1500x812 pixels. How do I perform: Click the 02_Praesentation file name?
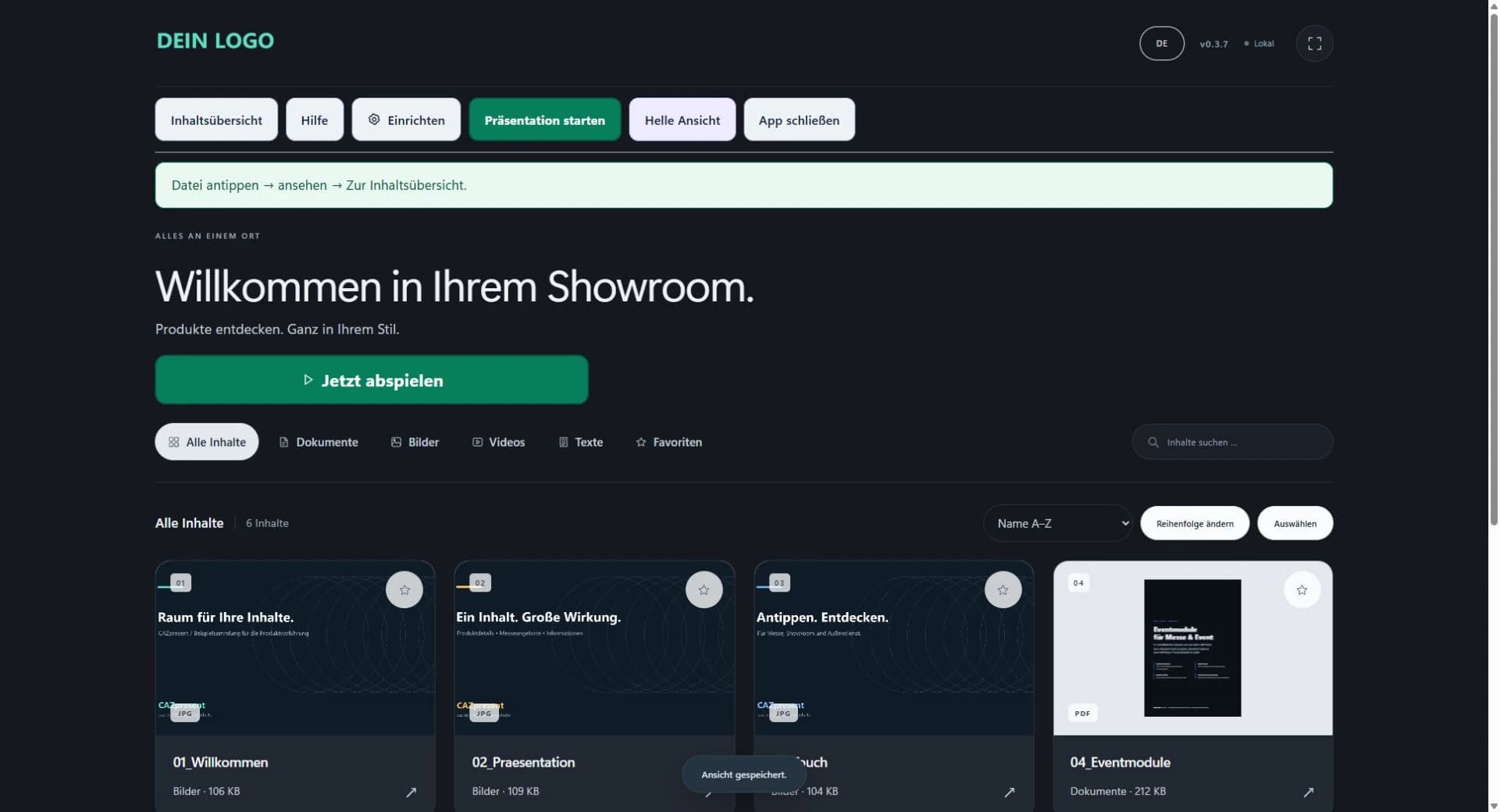[x=523, y=762]
